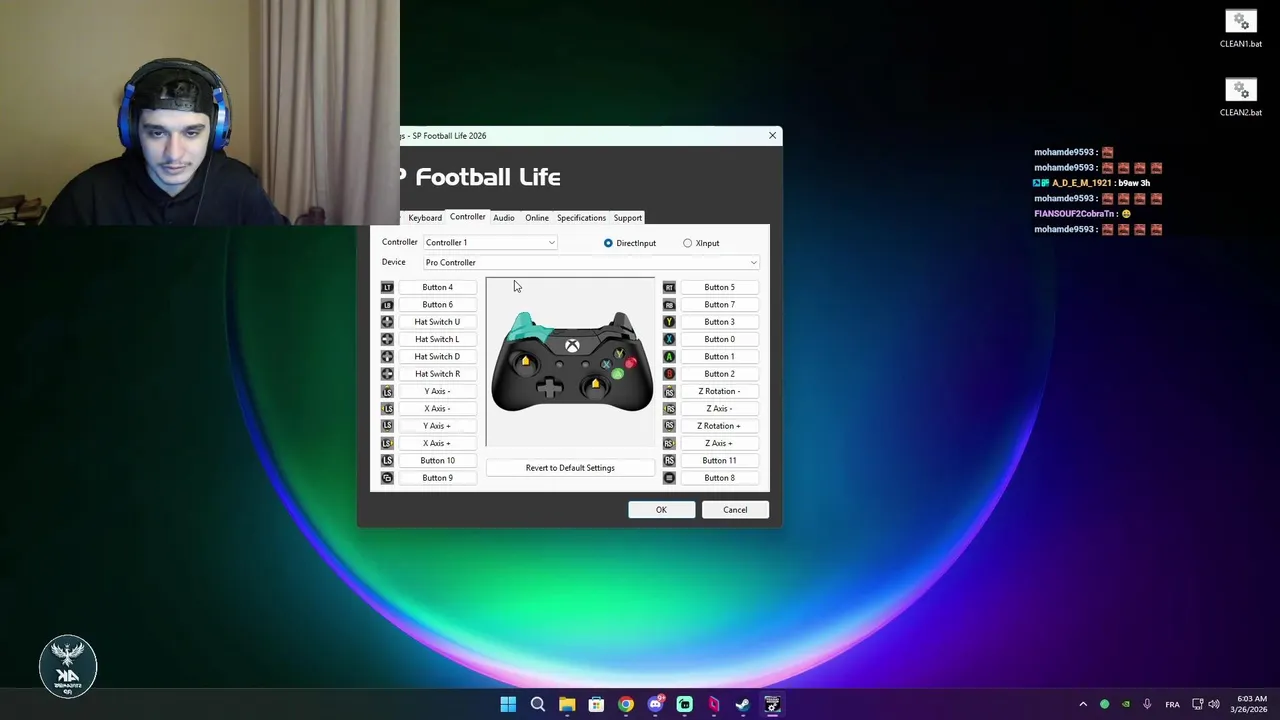The height and width of the screenshot is (720, 1280).
Task: Open Discord from the taskbar
Action: [655, 704]
